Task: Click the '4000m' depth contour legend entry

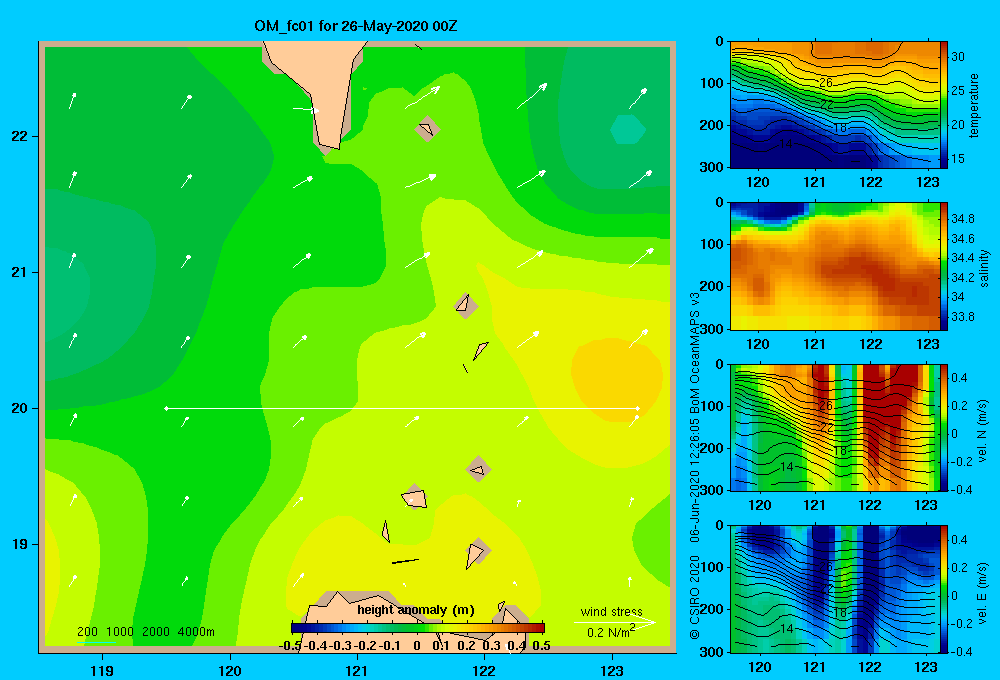Action: click(x=196, y=632)
